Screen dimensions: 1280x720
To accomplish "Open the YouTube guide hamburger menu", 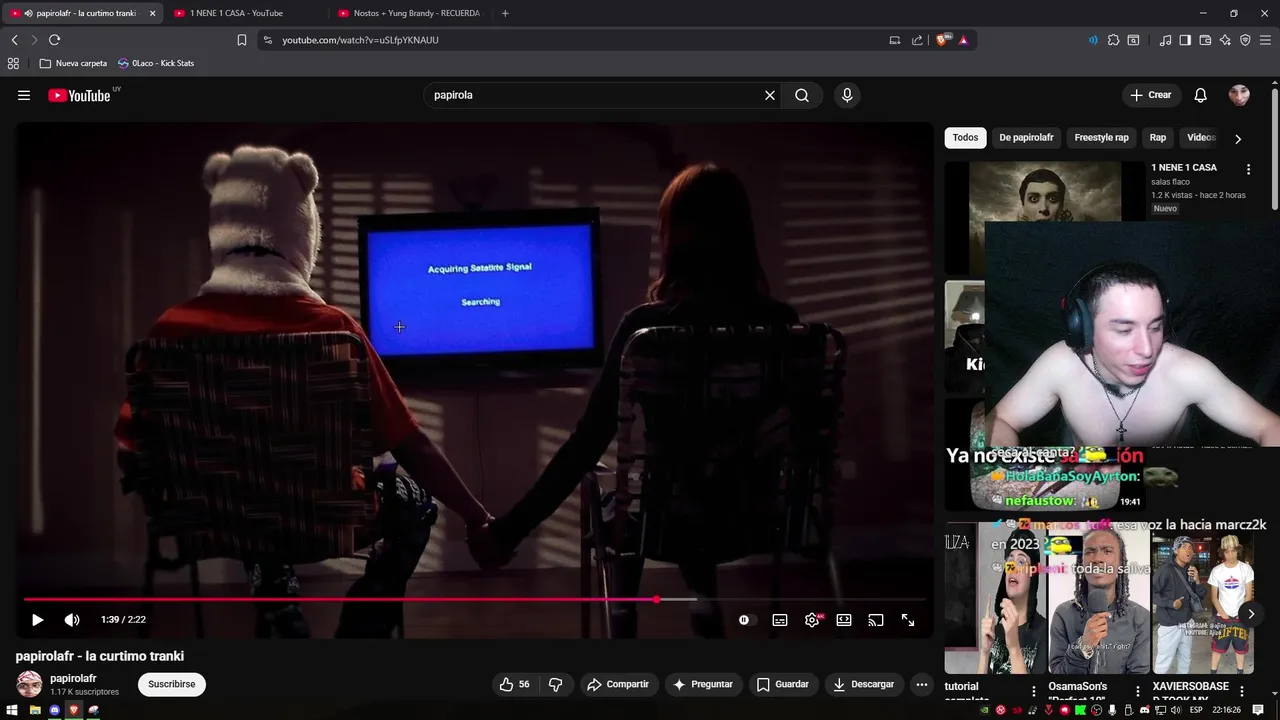I will click(24, 95).
